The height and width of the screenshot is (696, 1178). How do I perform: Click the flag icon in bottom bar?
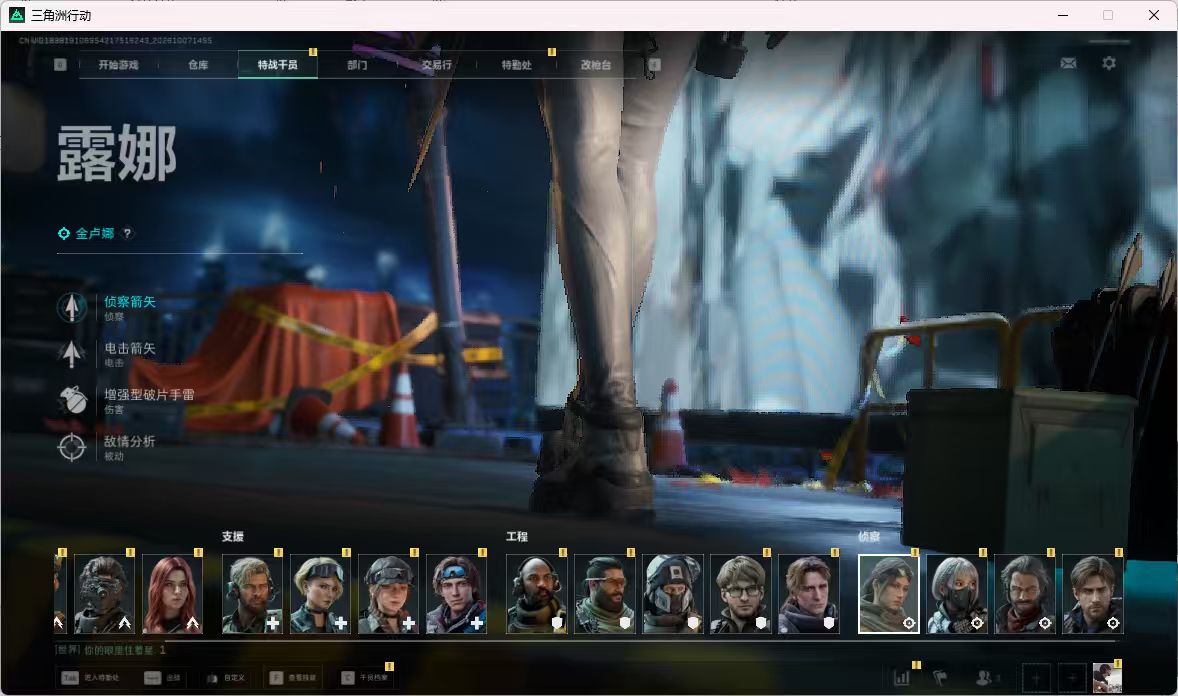(x=940, y=678)
